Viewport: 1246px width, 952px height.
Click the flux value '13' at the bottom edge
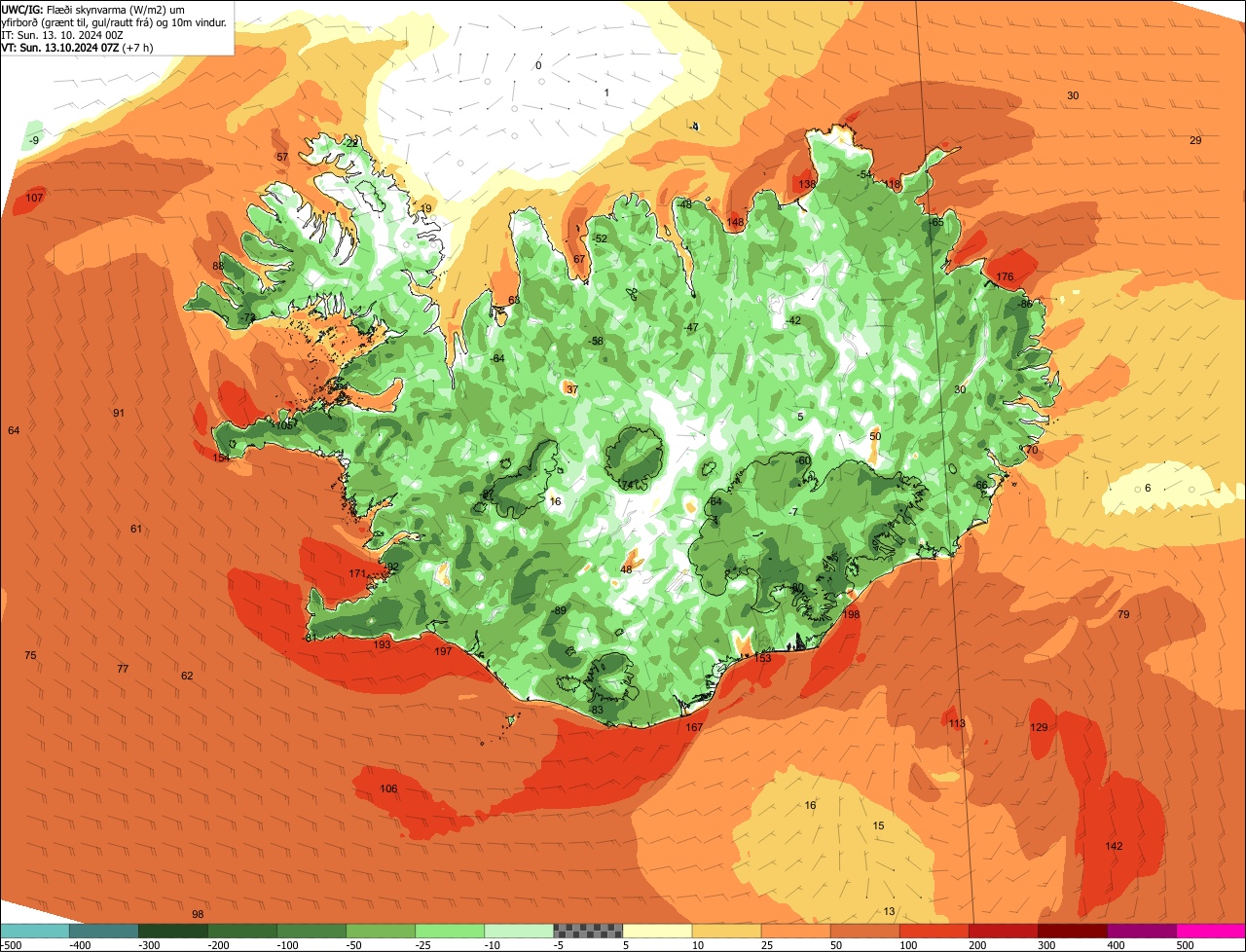[889, 912]
